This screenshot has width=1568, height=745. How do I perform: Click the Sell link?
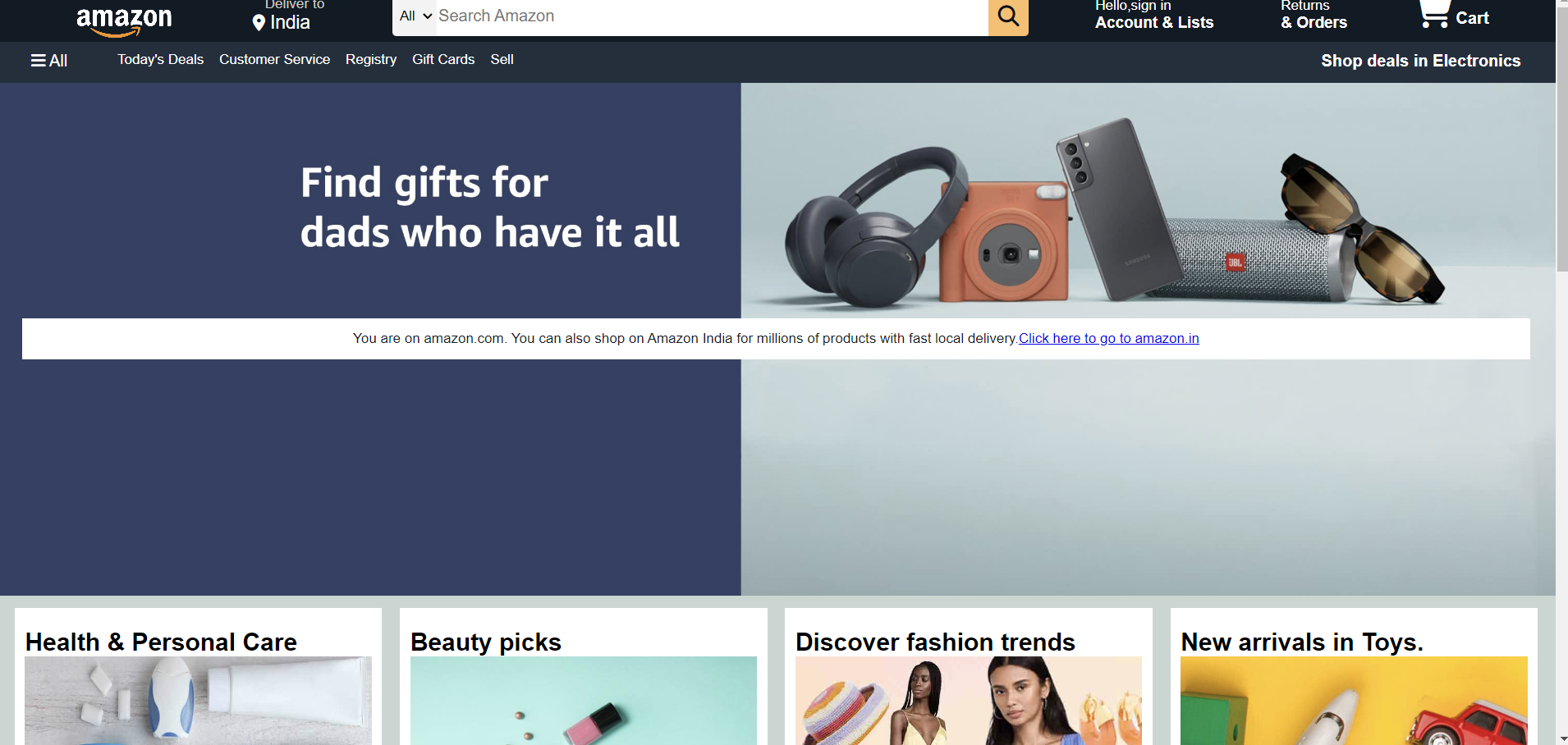pyautogui.click(x=502, y=60)
